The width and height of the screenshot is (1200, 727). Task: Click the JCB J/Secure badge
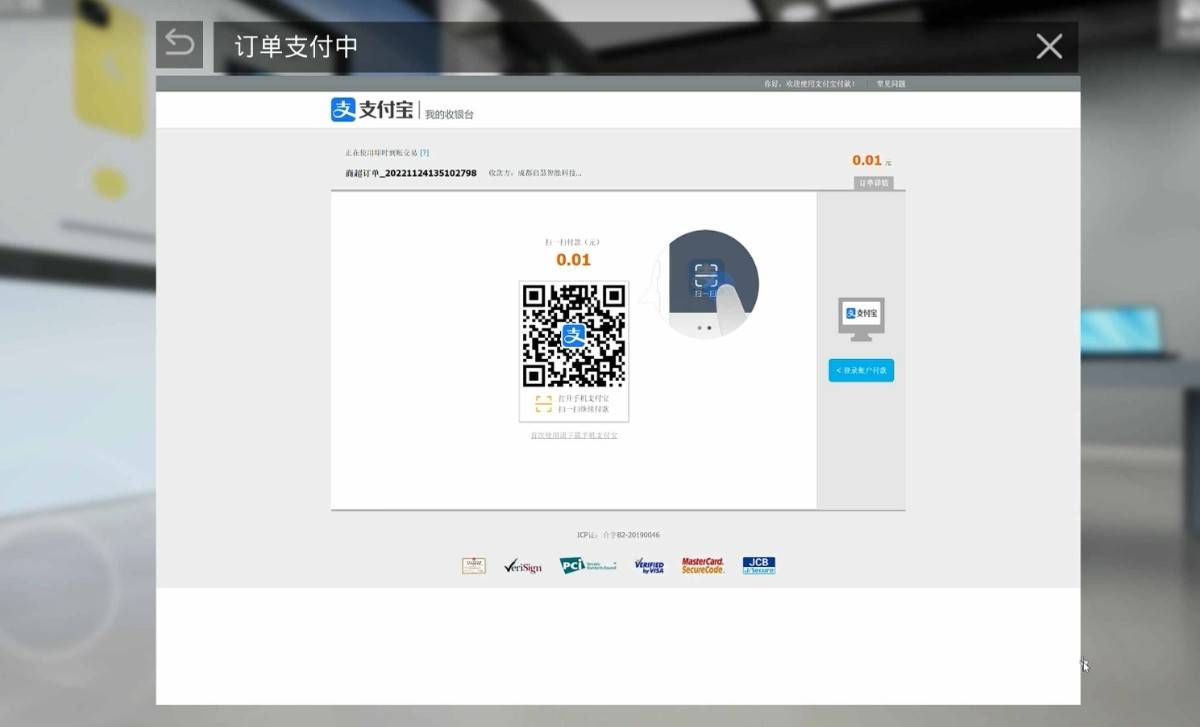click(x=759, y=566)
